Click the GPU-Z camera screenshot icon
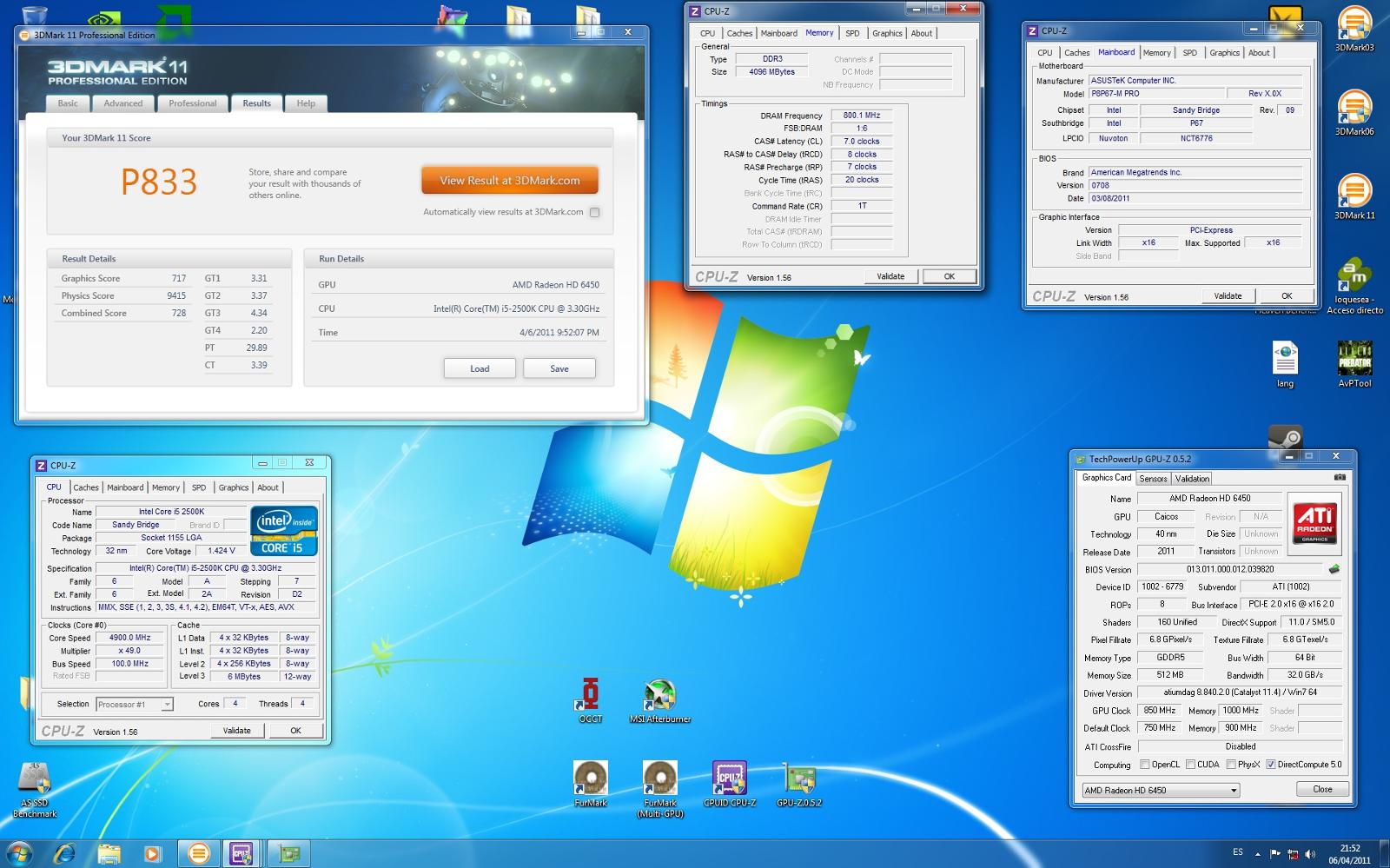The width and height of the screenshot is (1390, 868). [1340, 478]
